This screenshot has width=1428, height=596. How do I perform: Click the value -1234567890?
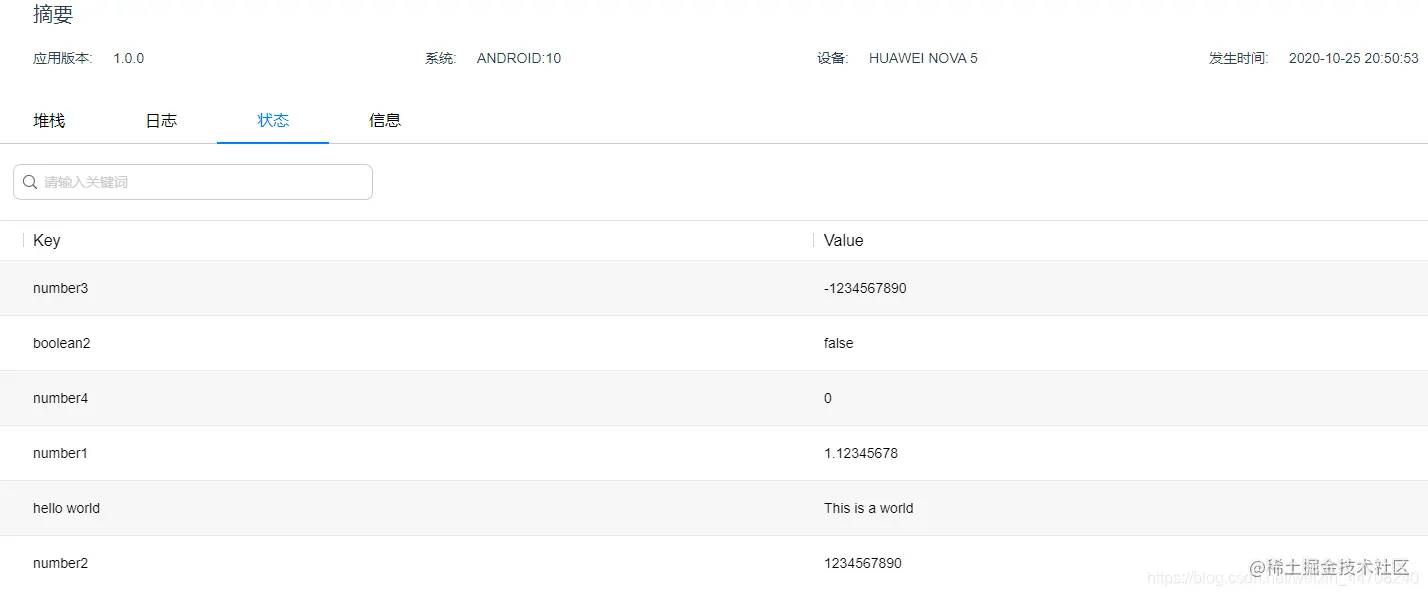point(865,288)
